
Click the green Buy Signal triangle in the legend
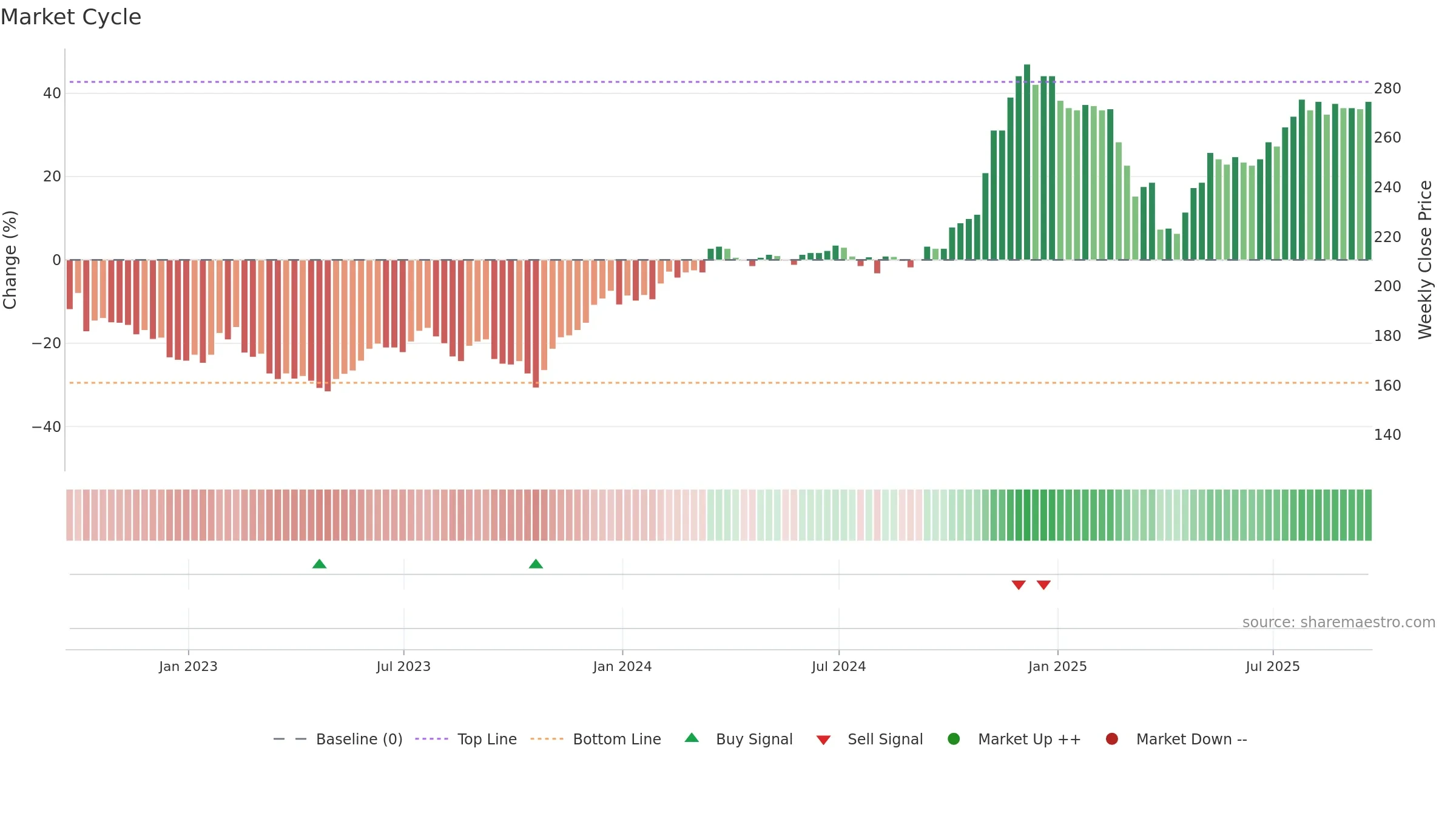coord(692,738)
